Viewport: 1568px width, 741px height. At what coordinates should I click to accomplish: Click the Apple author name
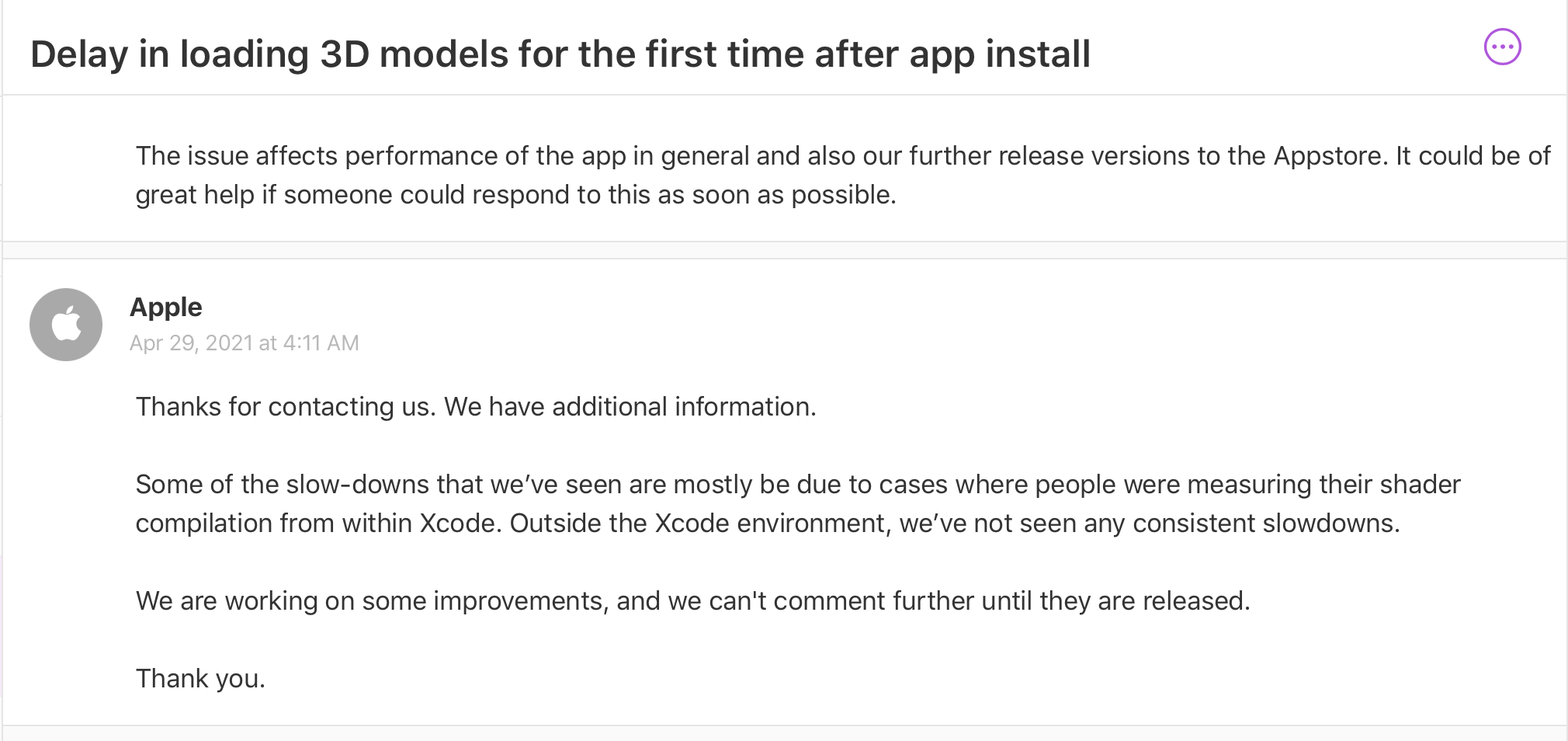(x=165, y=308)
